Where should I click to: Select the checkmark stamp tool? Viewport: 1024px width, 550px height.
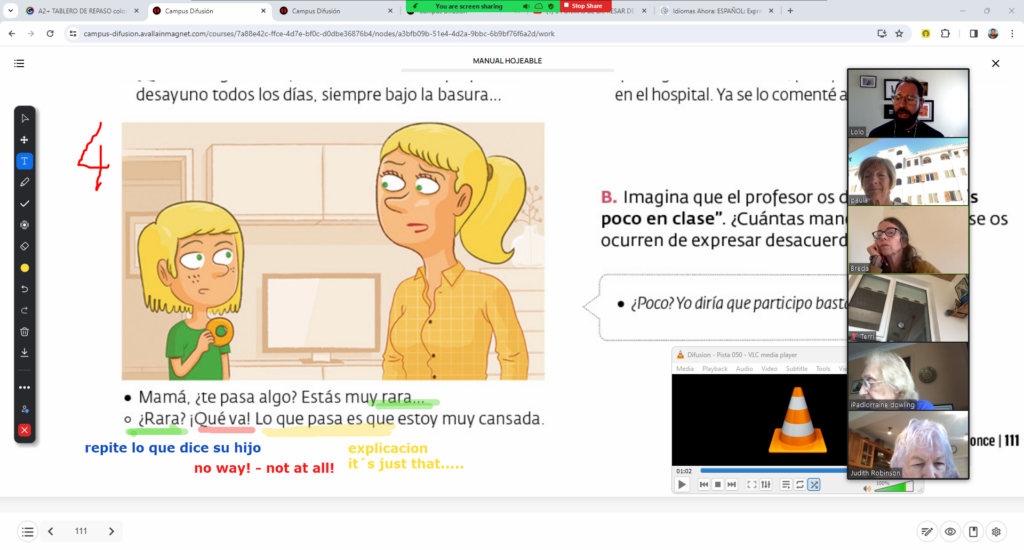tap(24, 204)
